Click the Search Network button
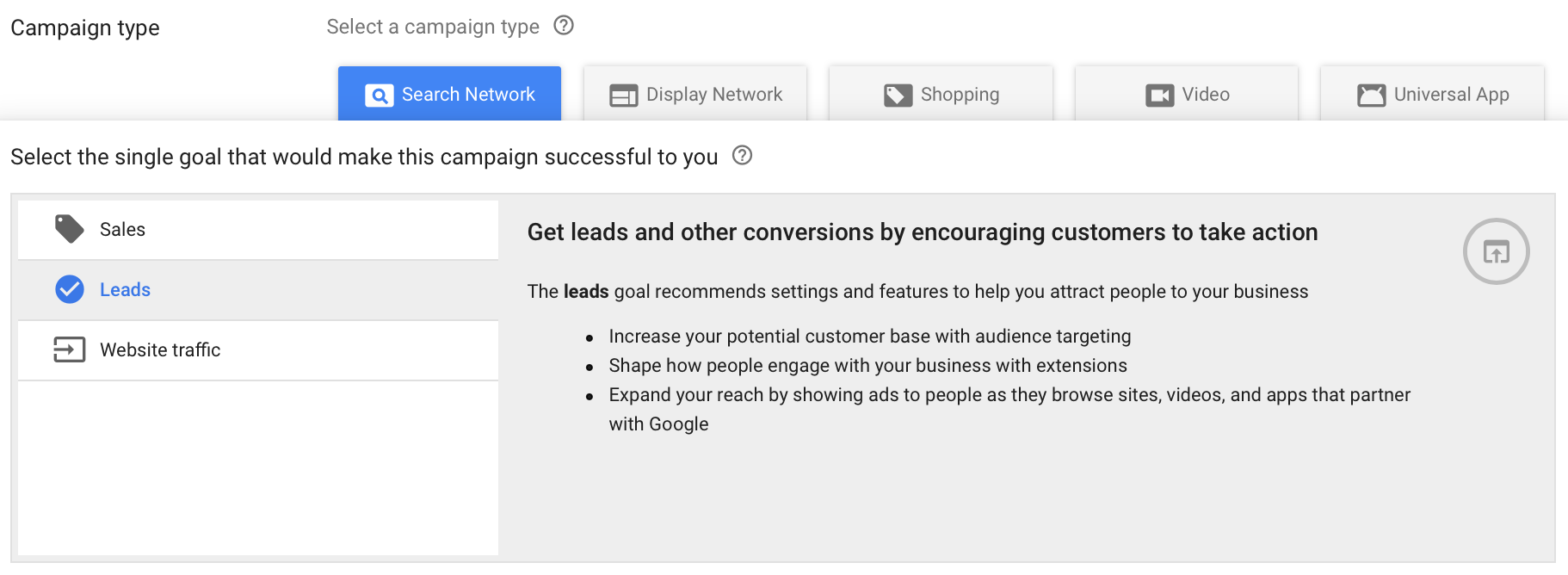 pos(449,94)
